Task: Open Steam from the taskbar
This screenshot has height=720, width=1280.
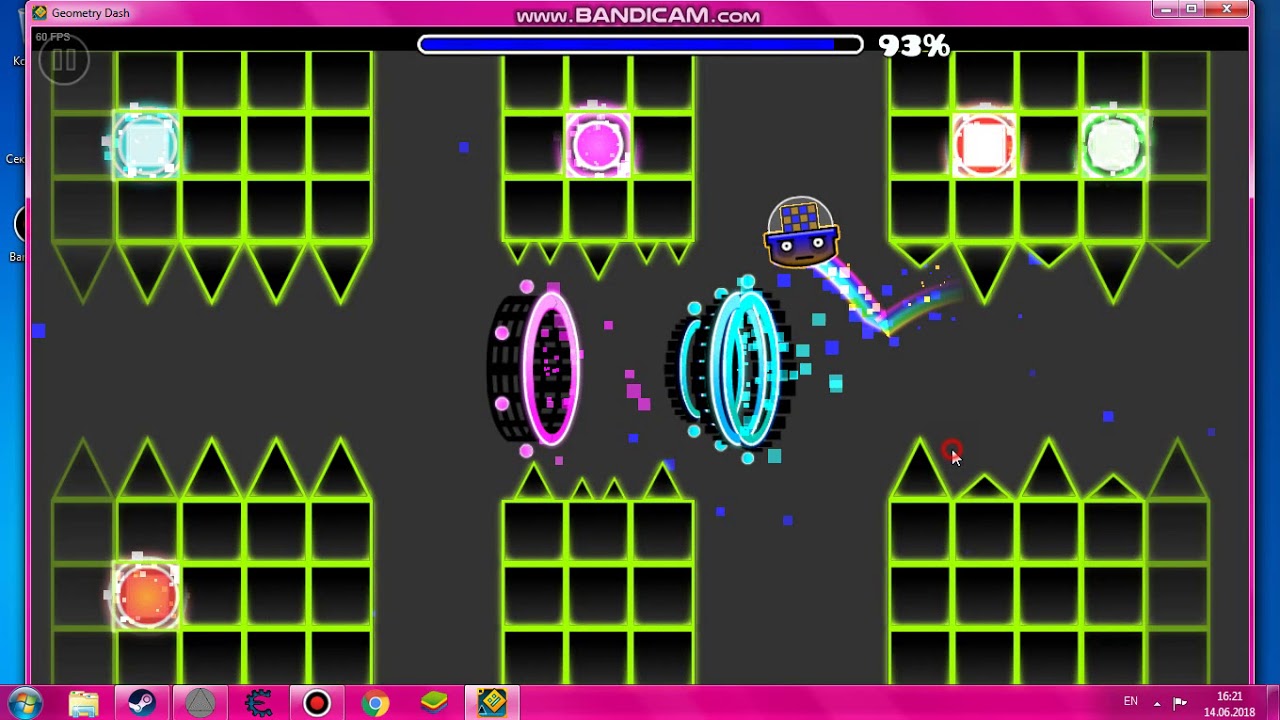Action: 141,704
